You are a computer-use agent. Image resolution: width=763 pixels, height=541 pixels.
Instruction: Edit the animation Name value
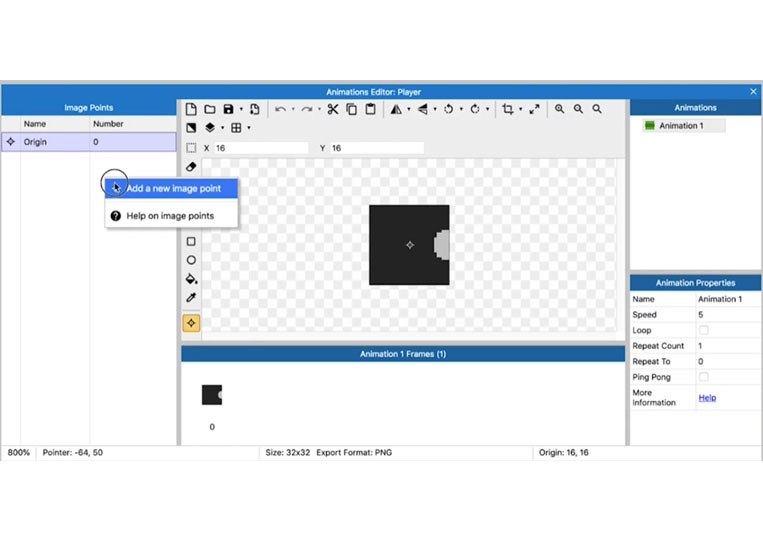pyautogui.click(x=728, y=299)
